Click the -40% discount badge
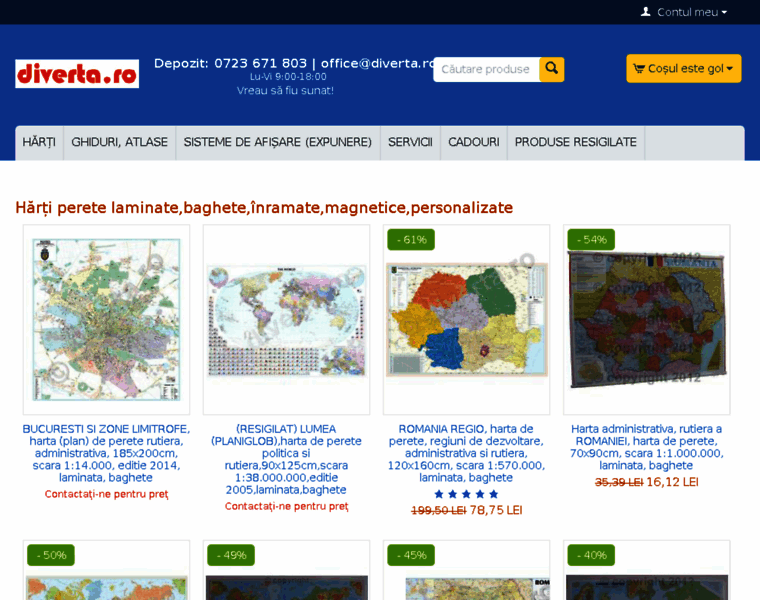This screenshot has height=600, width=760. pos(591,555)
